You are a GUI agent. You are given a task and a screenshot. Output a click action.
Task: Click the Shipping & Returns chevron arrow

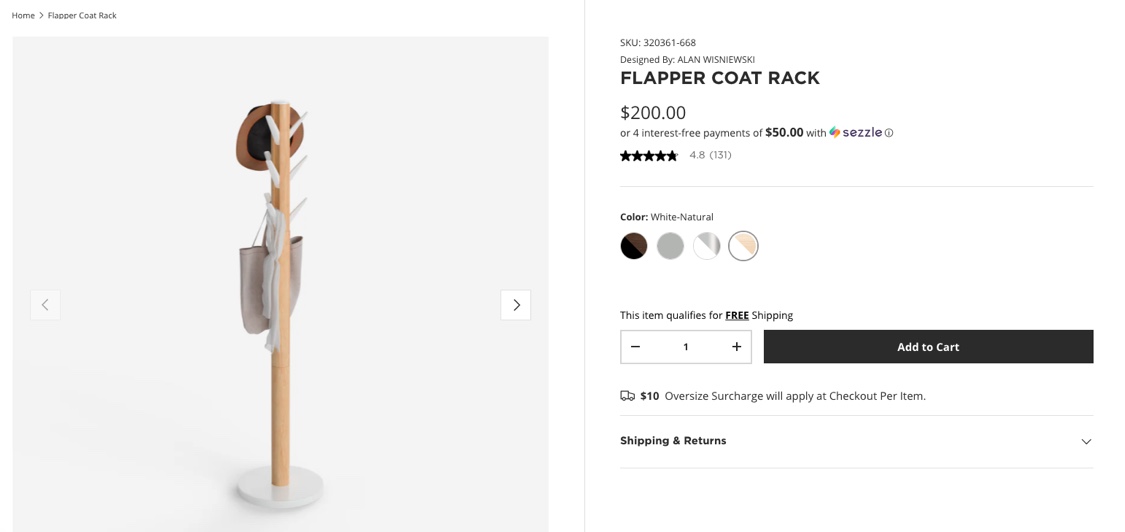pos(1086,442)
